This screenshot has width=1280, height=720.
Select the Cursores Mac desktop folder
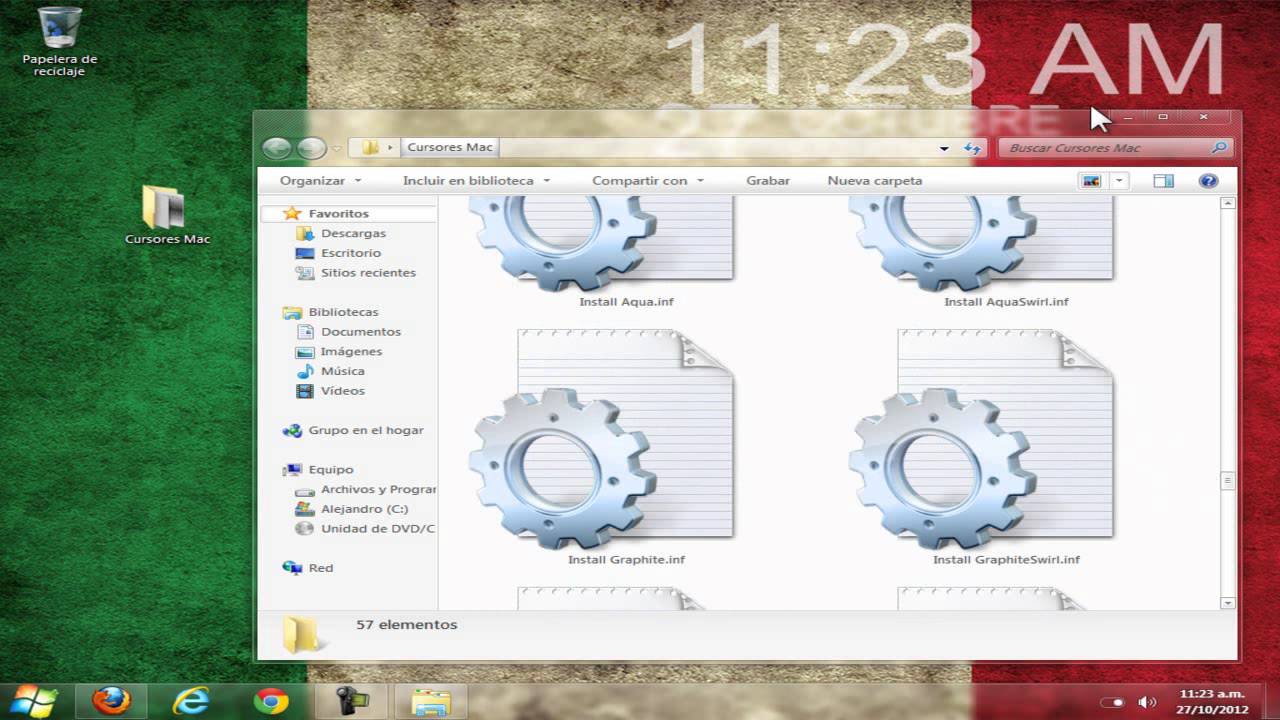point(167,215)
